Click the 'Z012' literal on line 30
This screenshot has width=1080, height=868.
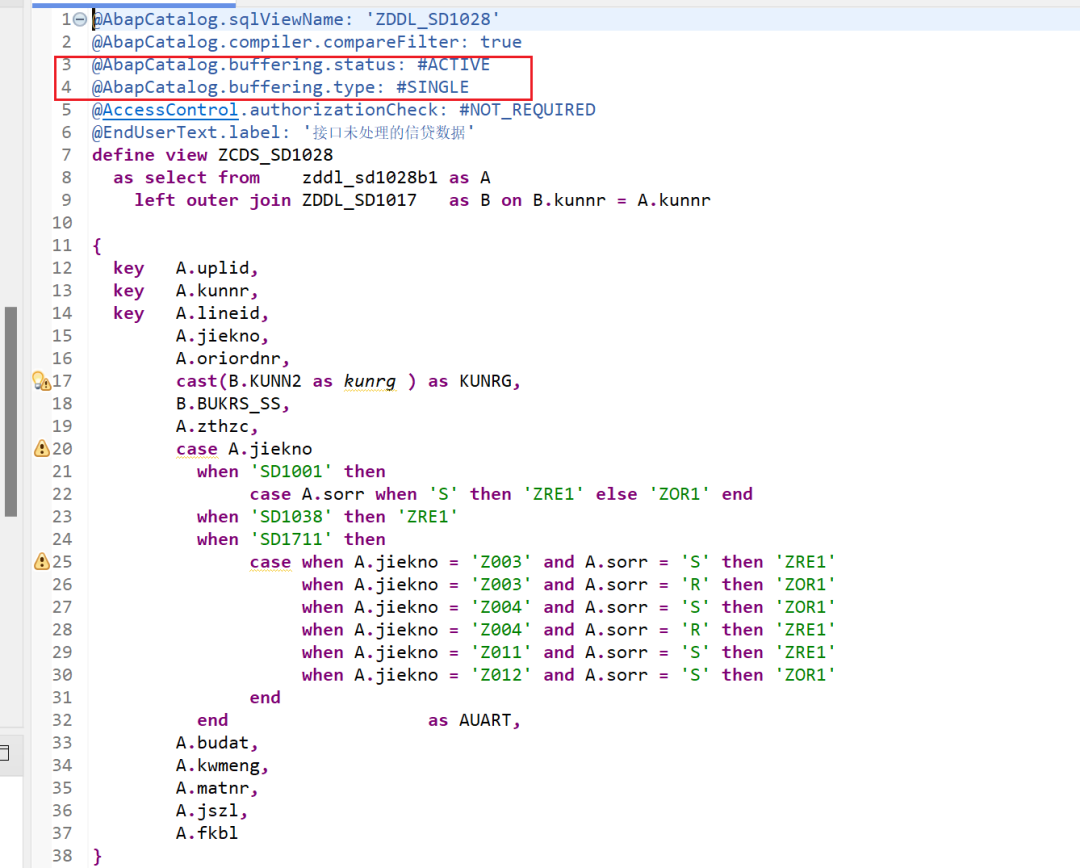coord(501,675)
